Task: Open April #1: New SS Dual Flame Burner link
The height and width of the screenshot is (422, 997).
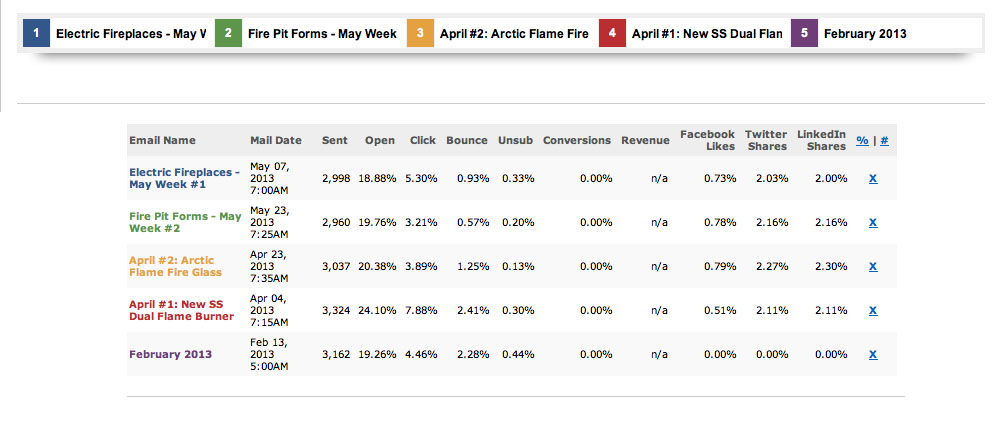Action: click(181, 310)
